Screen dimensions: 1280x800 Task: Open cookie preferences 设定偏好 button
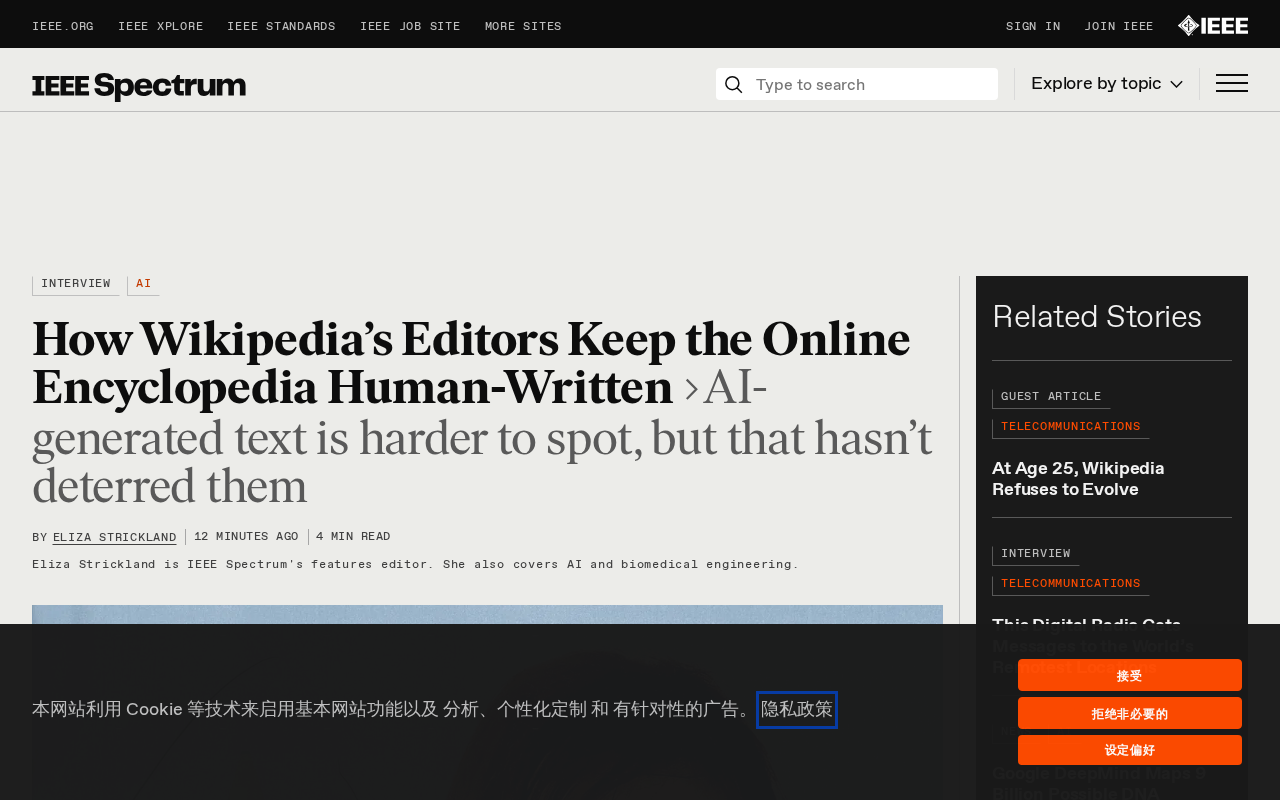click(x=1130, y=750)
